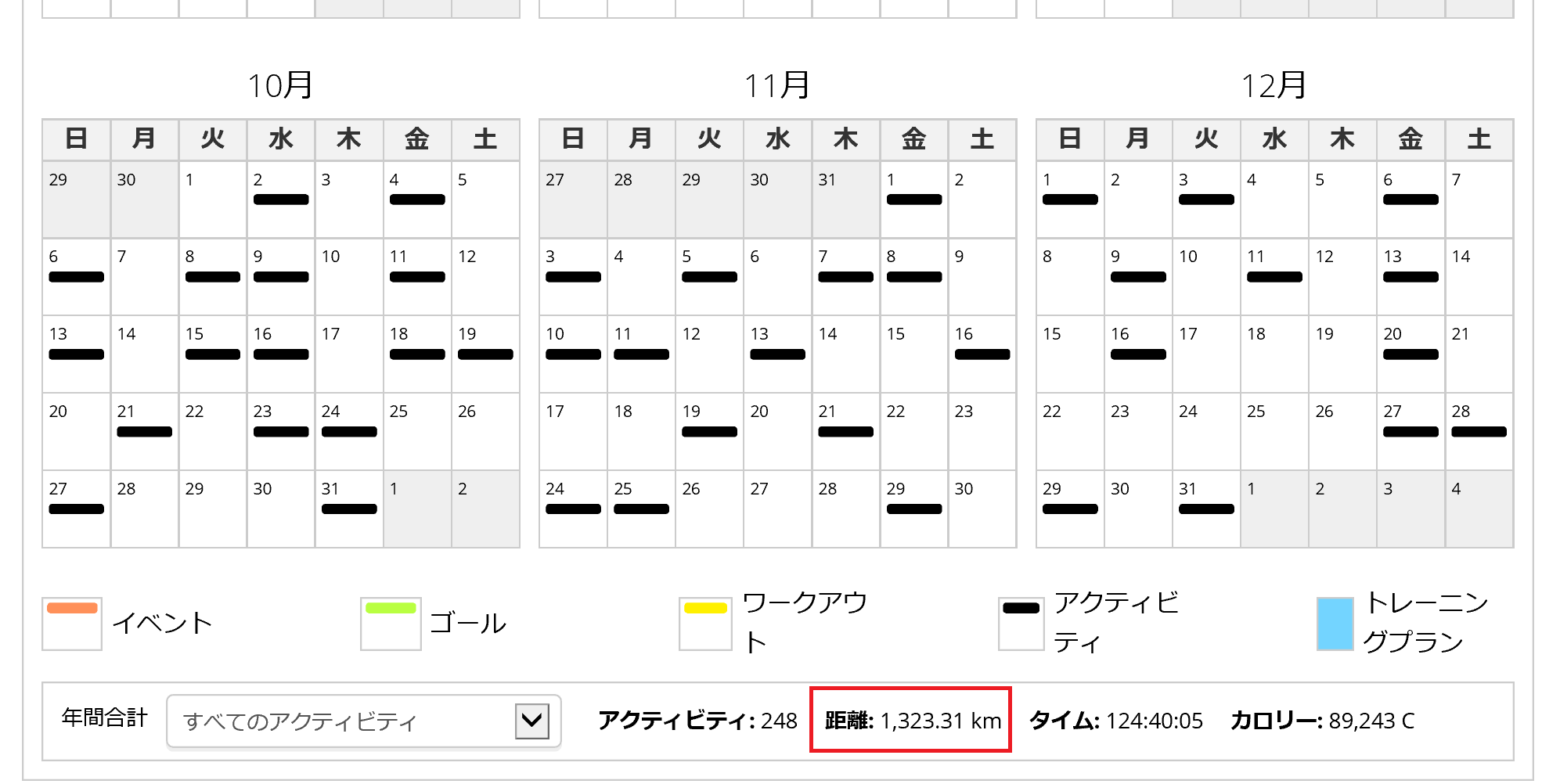Click the タイム: 124:40:05 total
Screen dimensions: 1542x784
point(1115,721)
